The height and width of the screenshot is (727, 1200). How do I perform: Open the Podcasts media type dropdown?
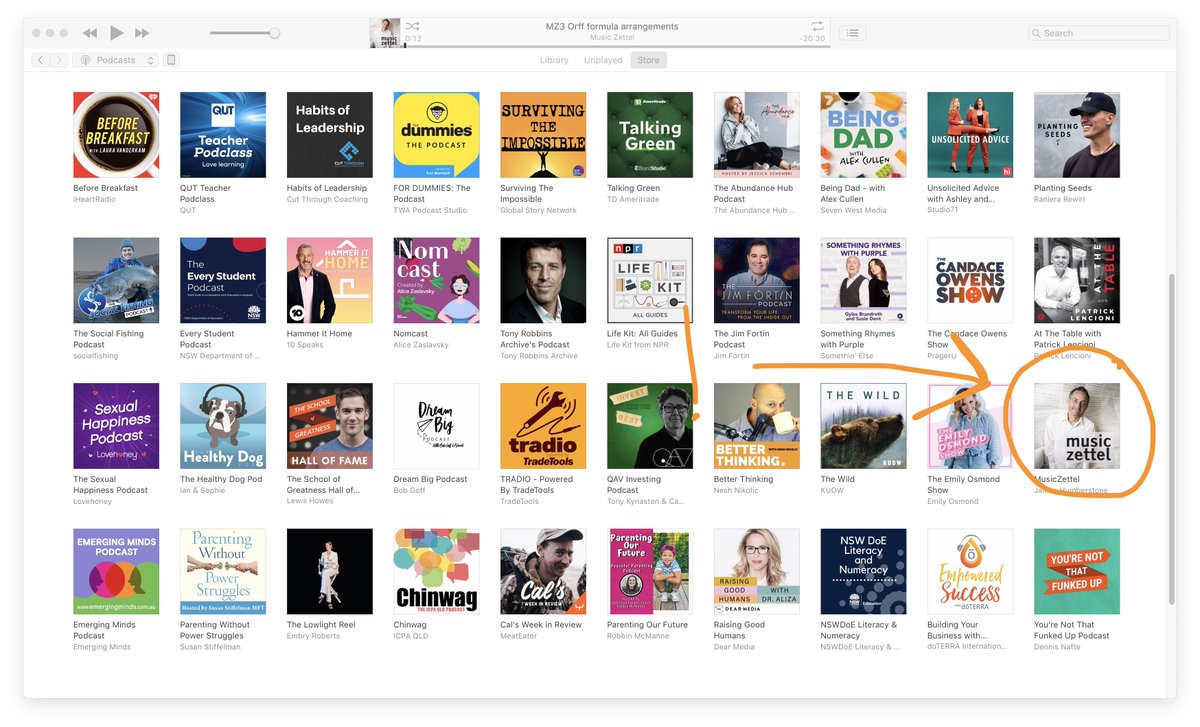116,60
